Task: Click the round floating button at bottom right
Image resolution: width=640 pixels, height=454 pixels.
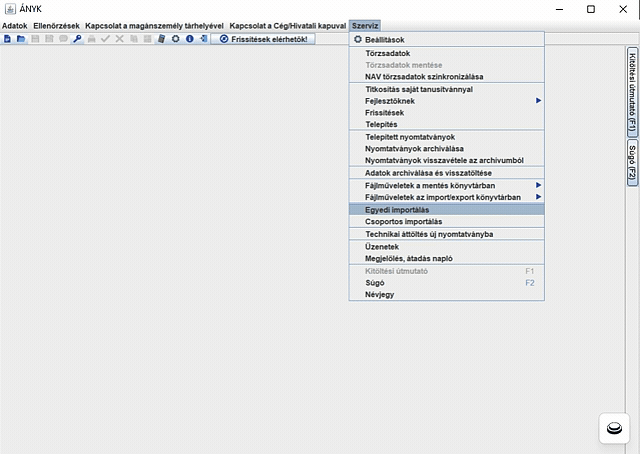Action: 614,428
